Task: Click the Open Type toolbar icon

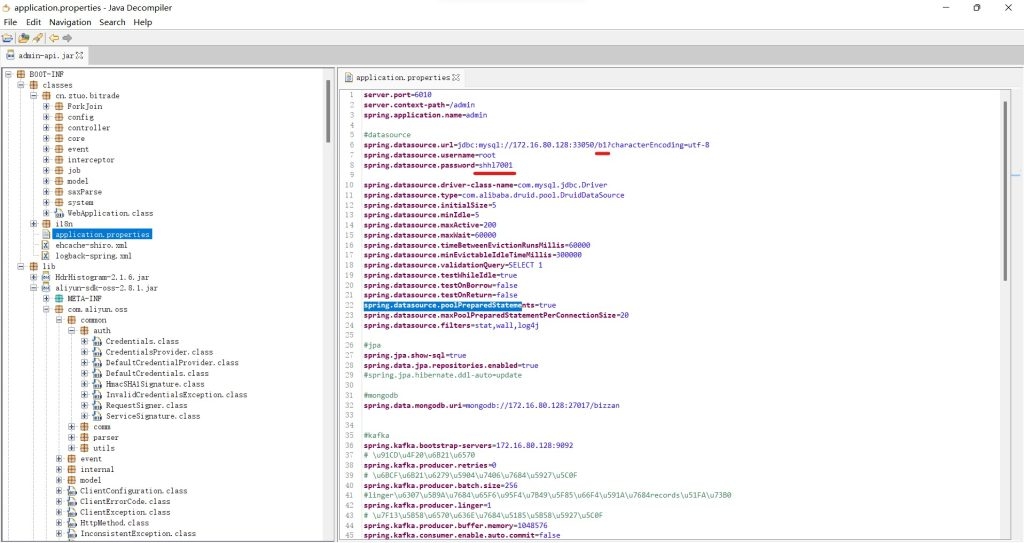Action: coord(22,37)
